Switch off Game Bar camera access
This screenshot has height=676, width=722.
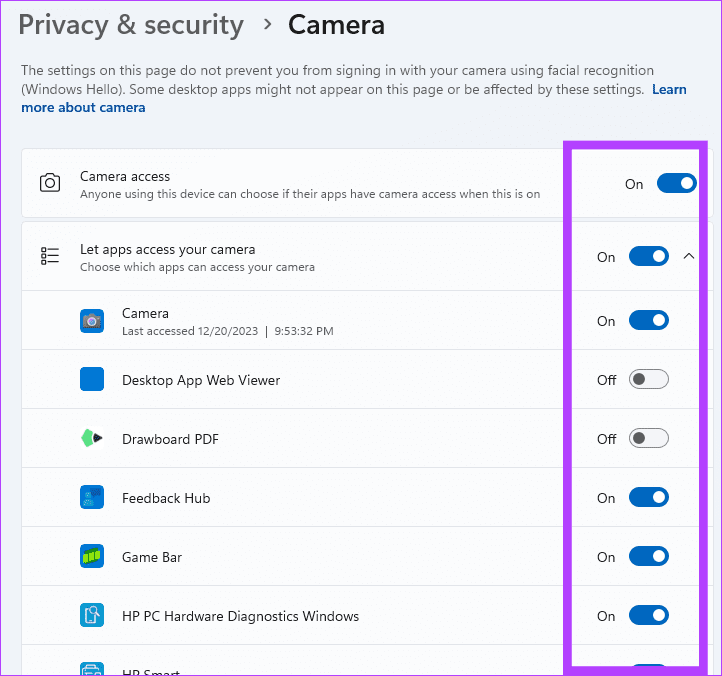click(648, 556)
